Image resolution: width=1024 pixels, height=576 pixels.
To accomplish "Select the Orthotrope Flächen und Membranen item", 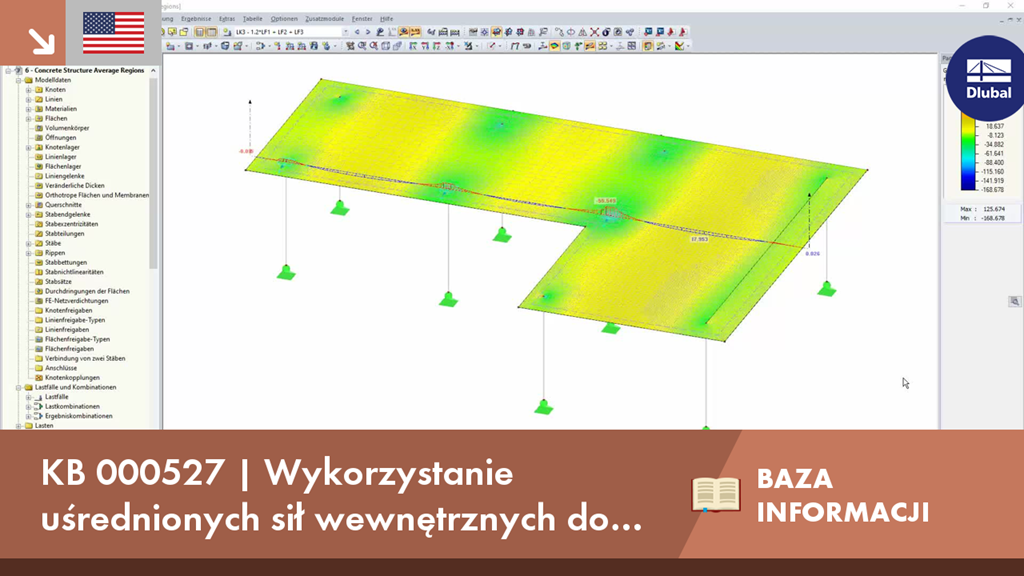I will pyautogui.click(x=97, y=195).
